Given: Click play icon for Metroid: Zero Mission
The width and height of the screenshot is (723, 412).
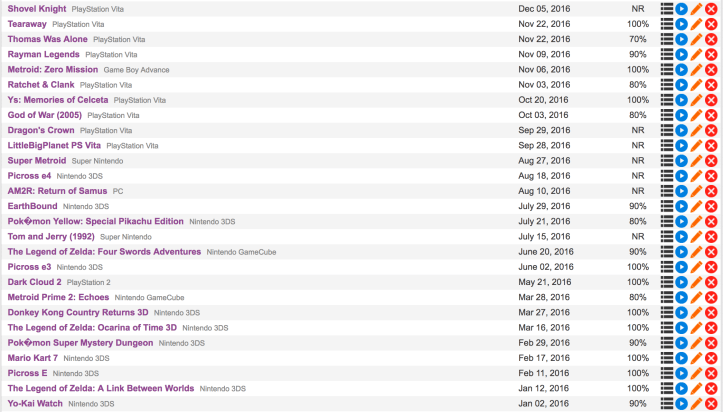Looking at the screenshot, I should coord(682,70).
